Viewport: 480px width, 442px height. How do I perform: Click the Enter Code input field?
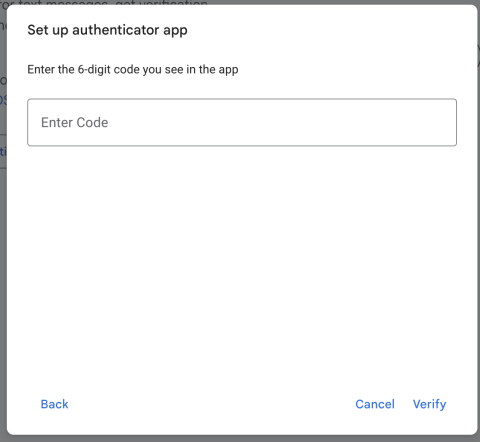[x=242, y=122]
